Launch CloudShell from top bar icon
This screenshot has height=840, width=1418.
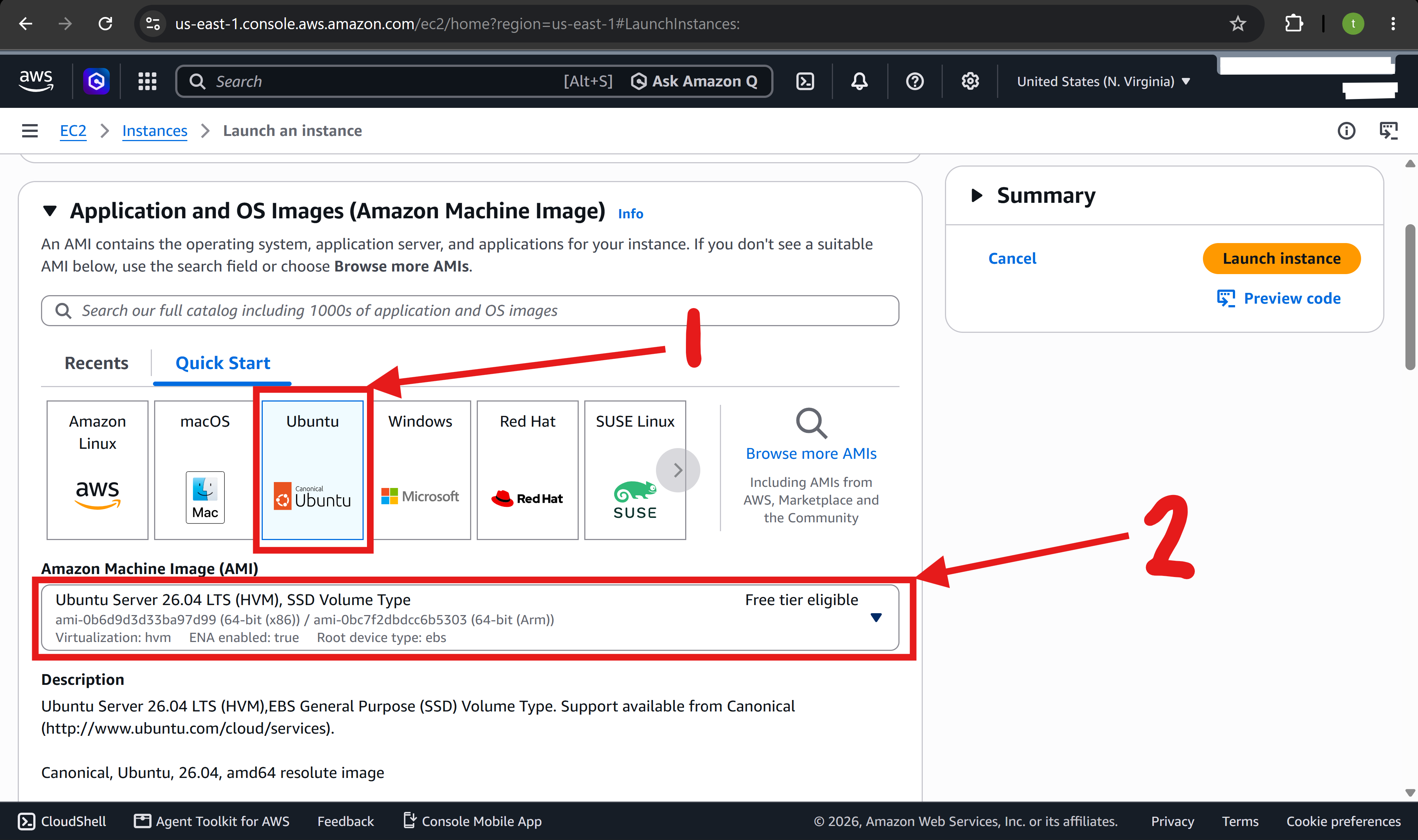pos(805,81)
